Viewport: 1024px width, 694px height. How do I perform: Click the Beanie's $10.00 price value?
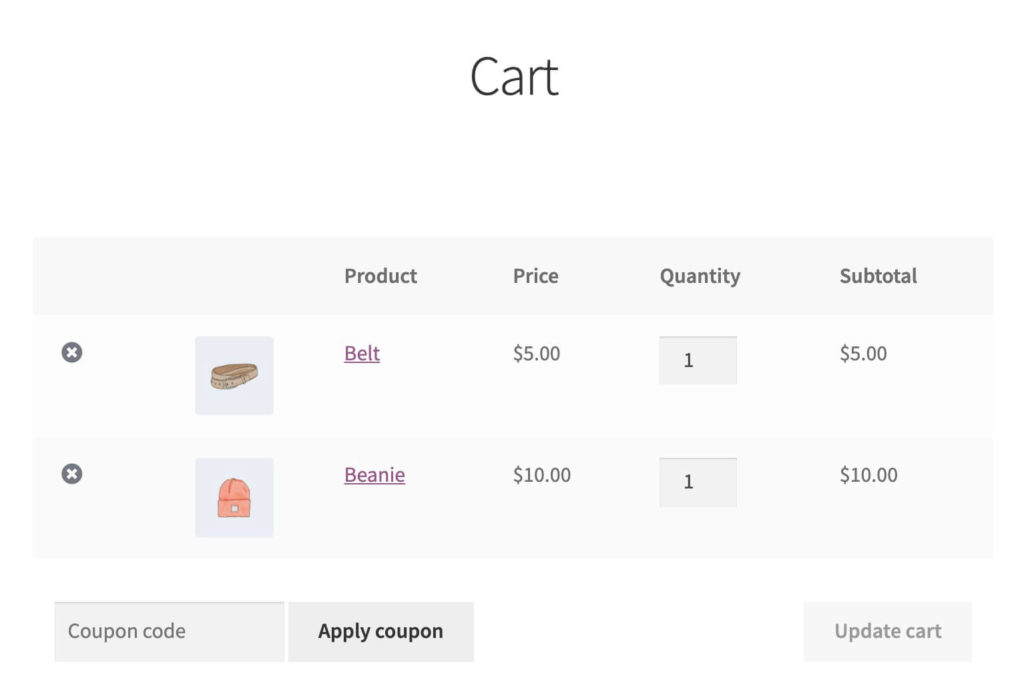pyautogui.click(x=541, y=475)
